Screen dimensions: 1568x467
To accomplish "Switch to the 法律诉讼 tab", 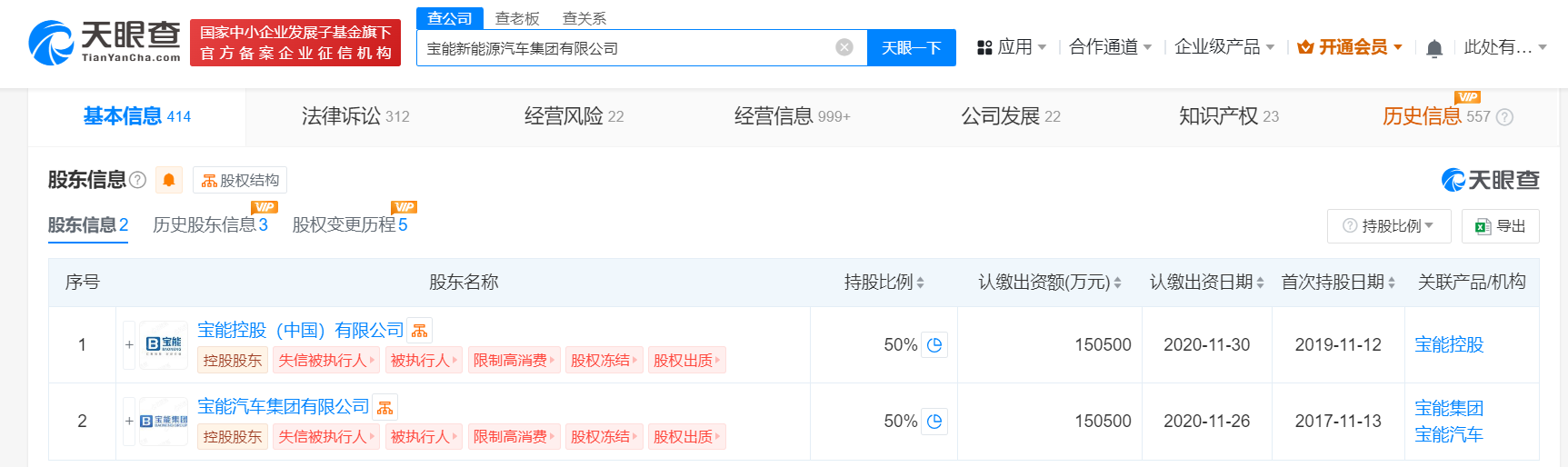I will [355, 116].
